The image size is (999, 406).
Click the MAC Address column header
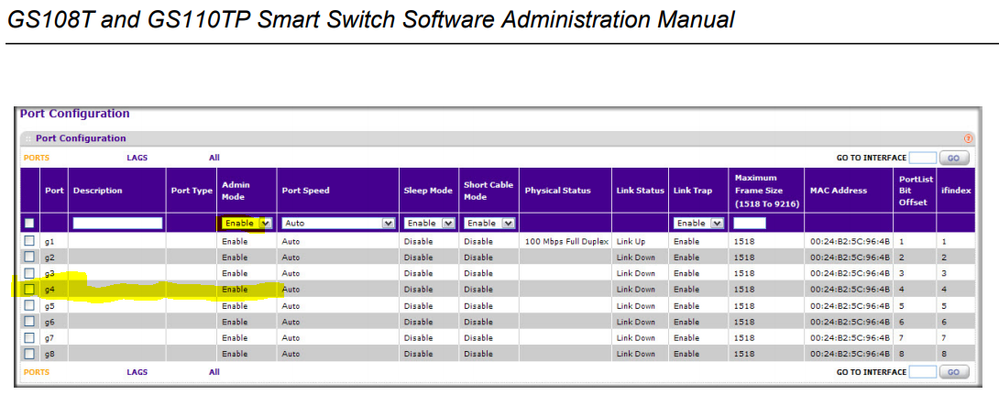pos(838,191)
